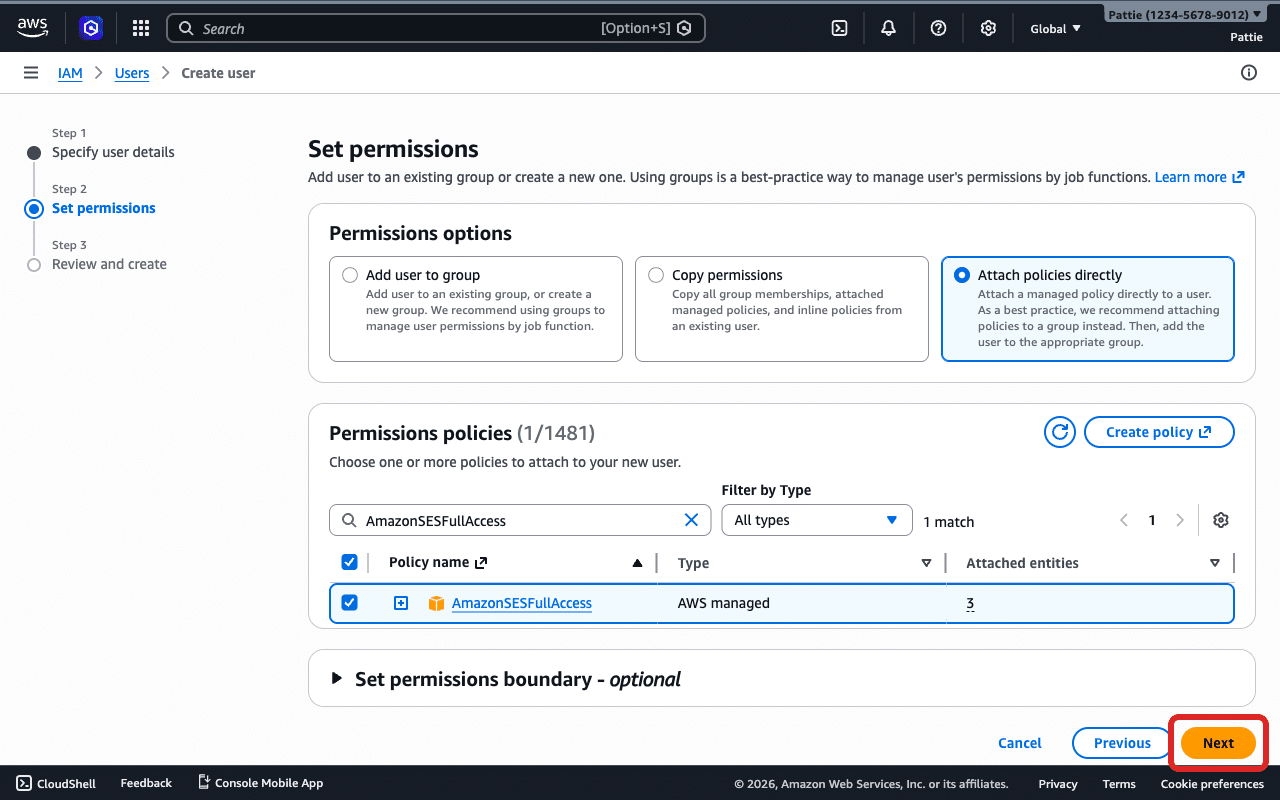Screen dimensions: 1280x800
Task: Click the AWS managed type cell
Action: [x=724, y=603]
